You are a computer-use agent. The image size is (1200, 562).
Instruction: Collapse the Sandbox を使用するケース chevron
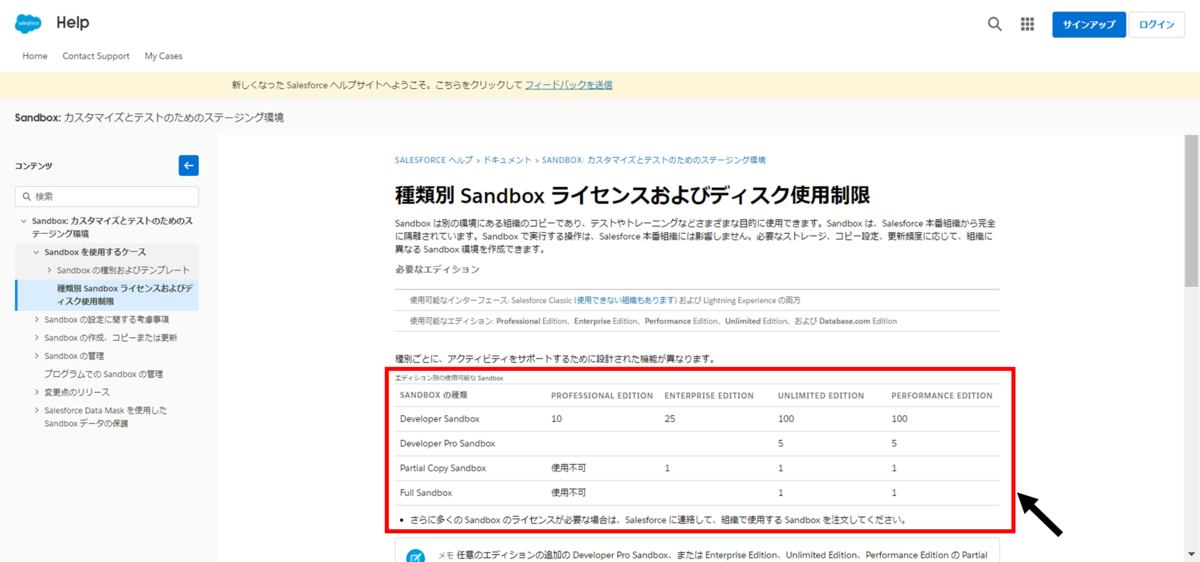(x=36, y=252)
